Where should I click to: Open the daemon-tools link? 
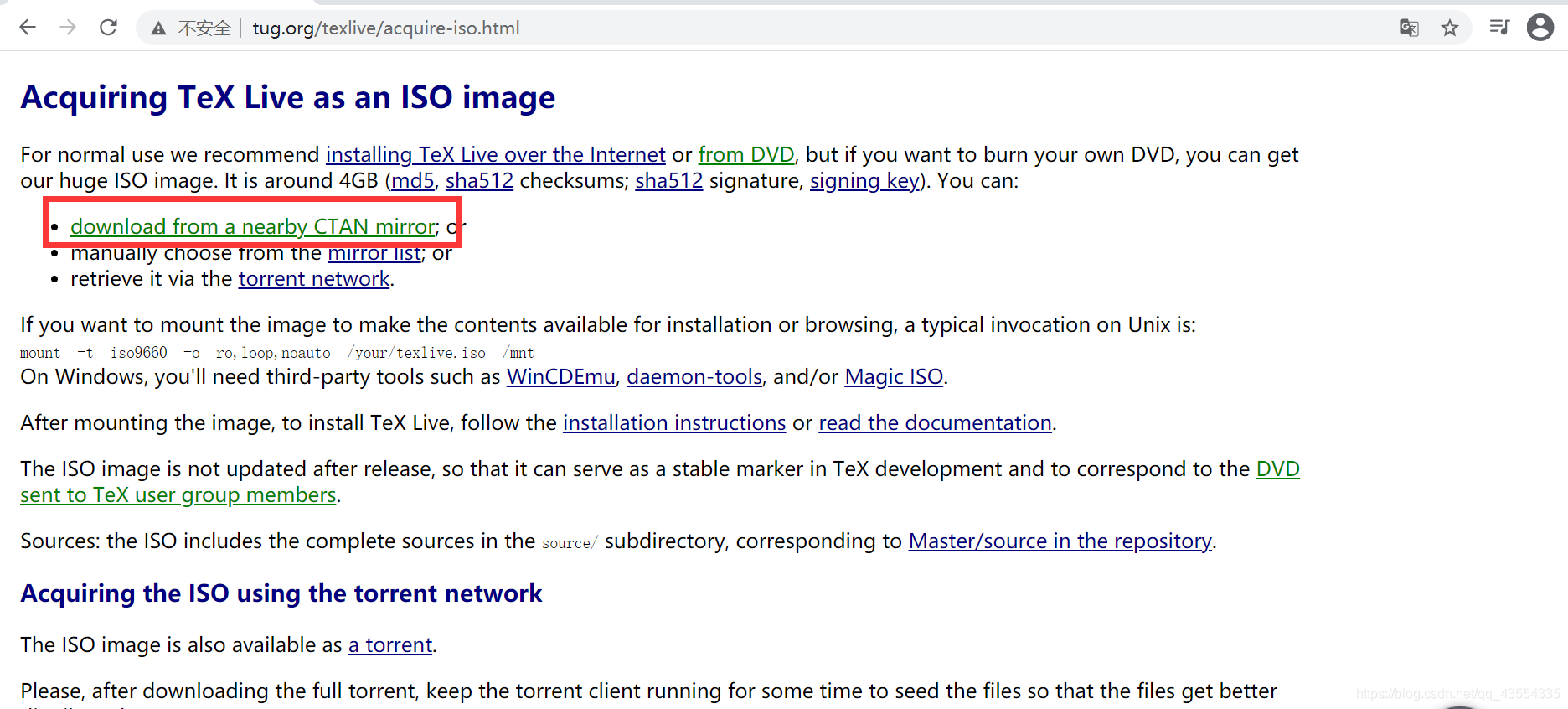[694, 377]
